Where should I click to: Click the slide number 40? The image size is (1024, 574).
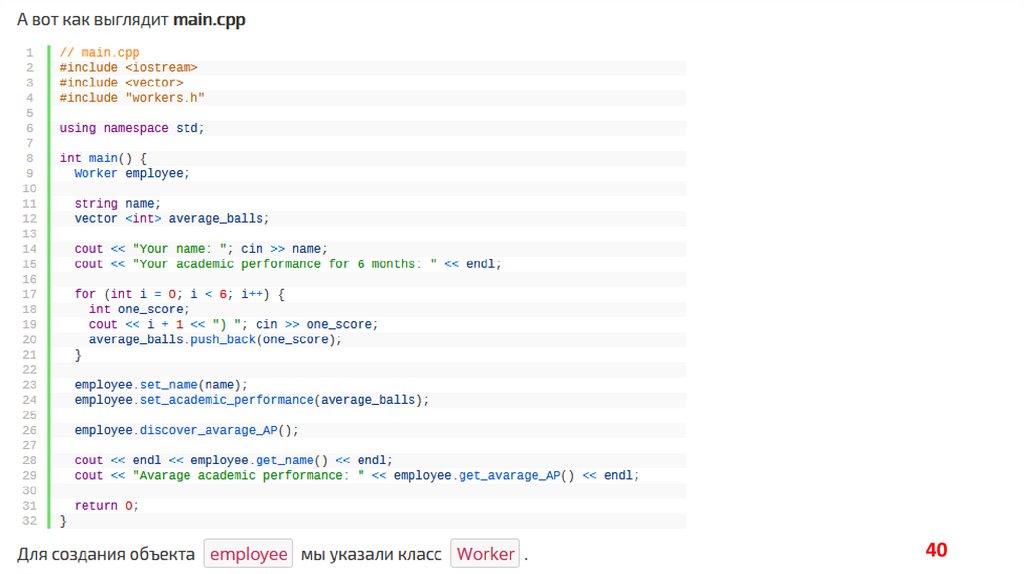(x=936, y=550)
